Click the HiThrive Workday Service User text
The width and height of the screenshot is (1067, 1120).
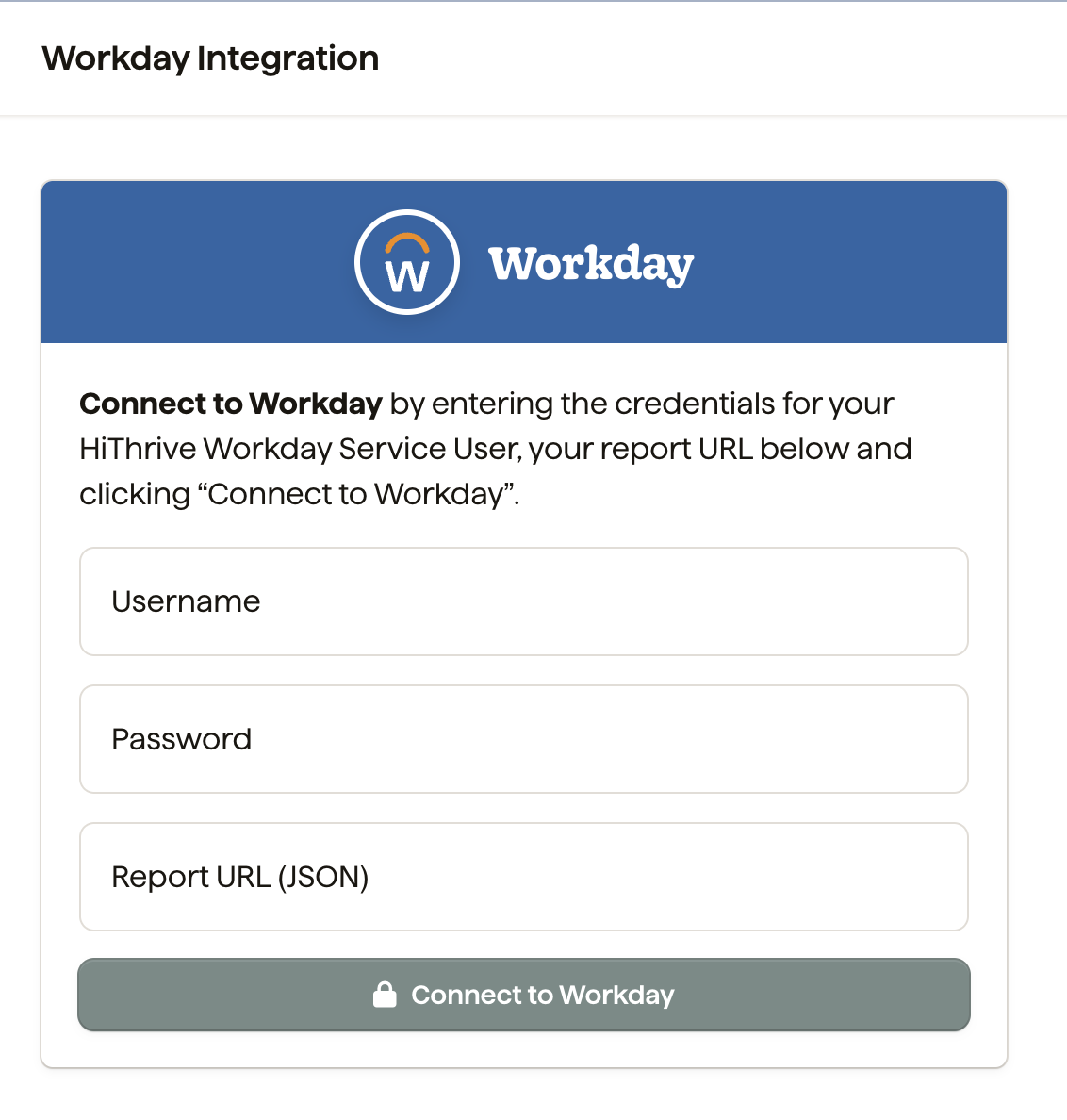point(299,449)
